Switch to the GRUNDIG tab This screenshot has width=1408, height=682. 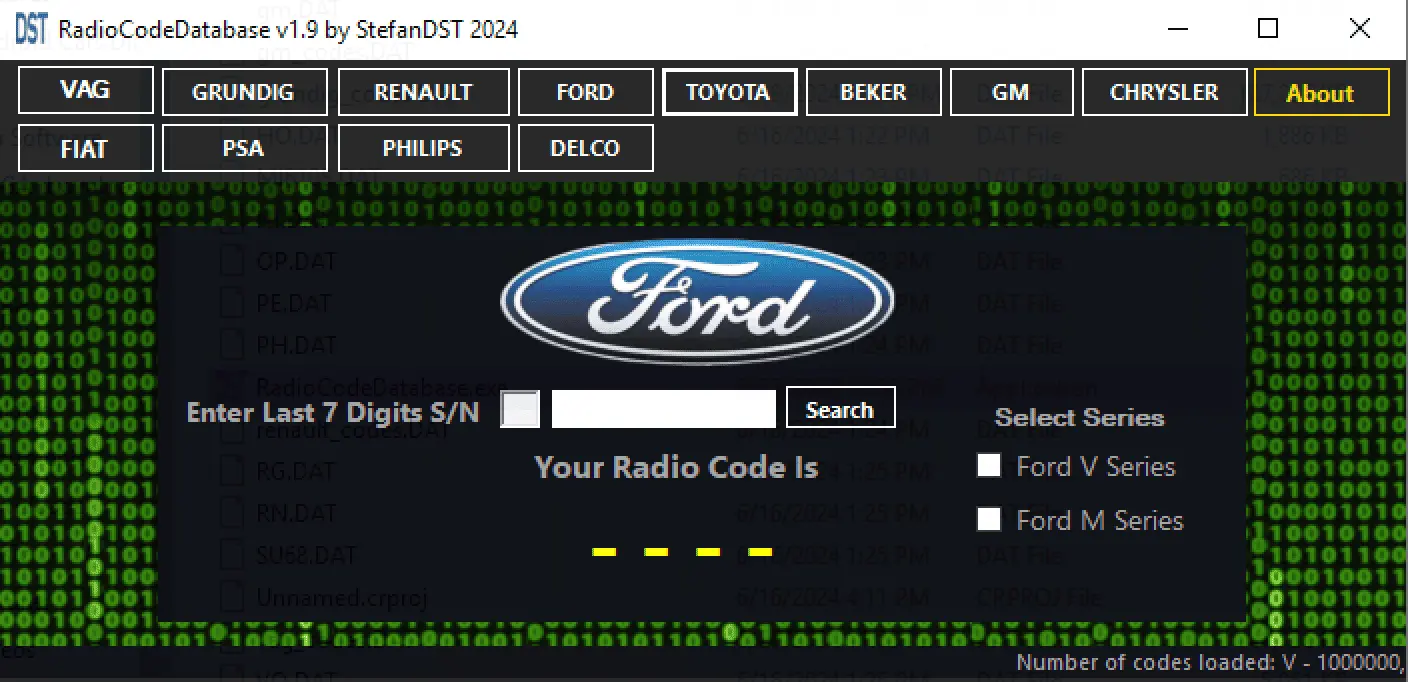(243, 93)
